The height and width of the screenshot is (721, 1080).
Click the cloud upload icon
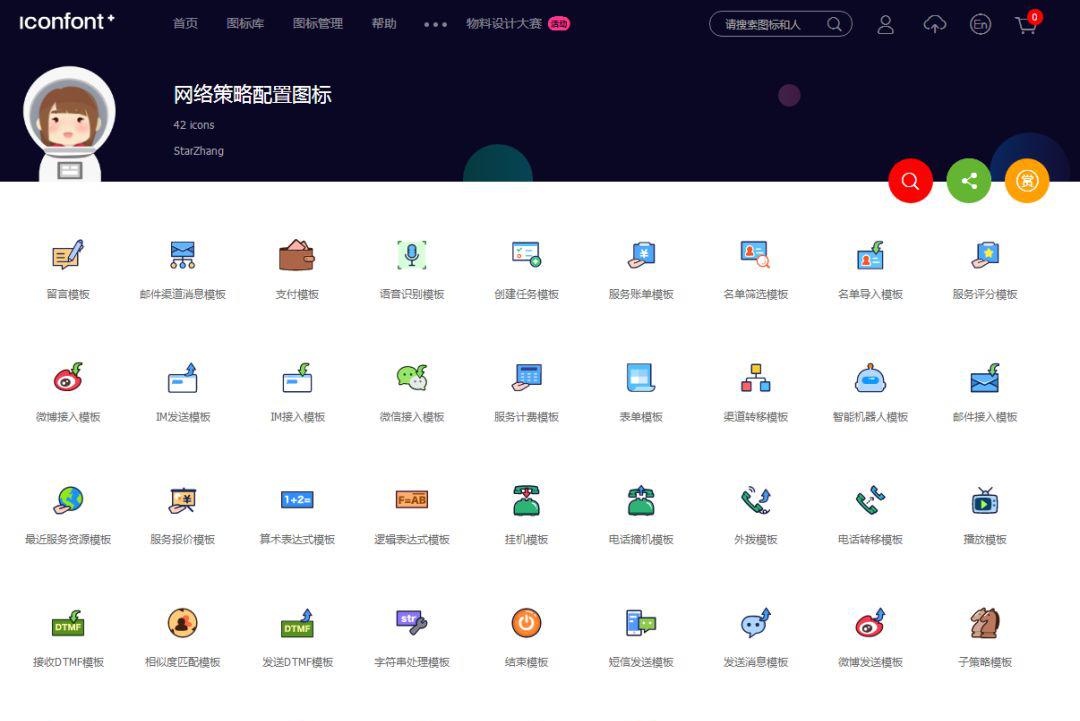(x=935, y=25)
